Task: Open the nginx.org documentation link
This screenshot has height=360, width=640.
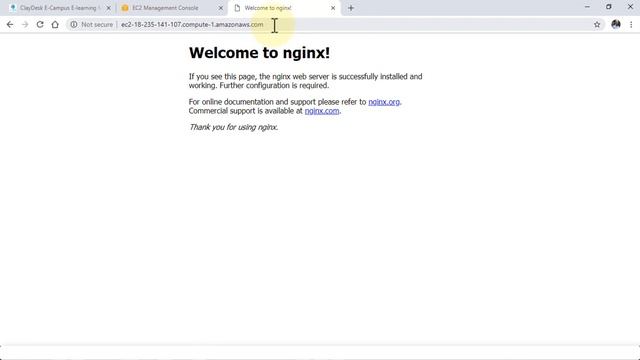Action: pyautogui.click(x=384, y=102)
